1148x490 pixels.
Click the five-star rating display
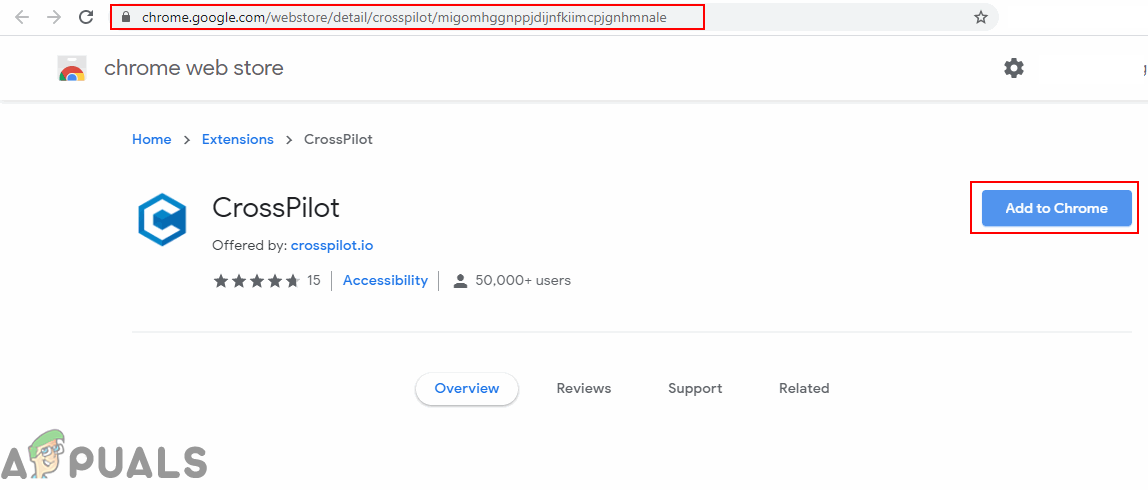[x=256, y=281]
